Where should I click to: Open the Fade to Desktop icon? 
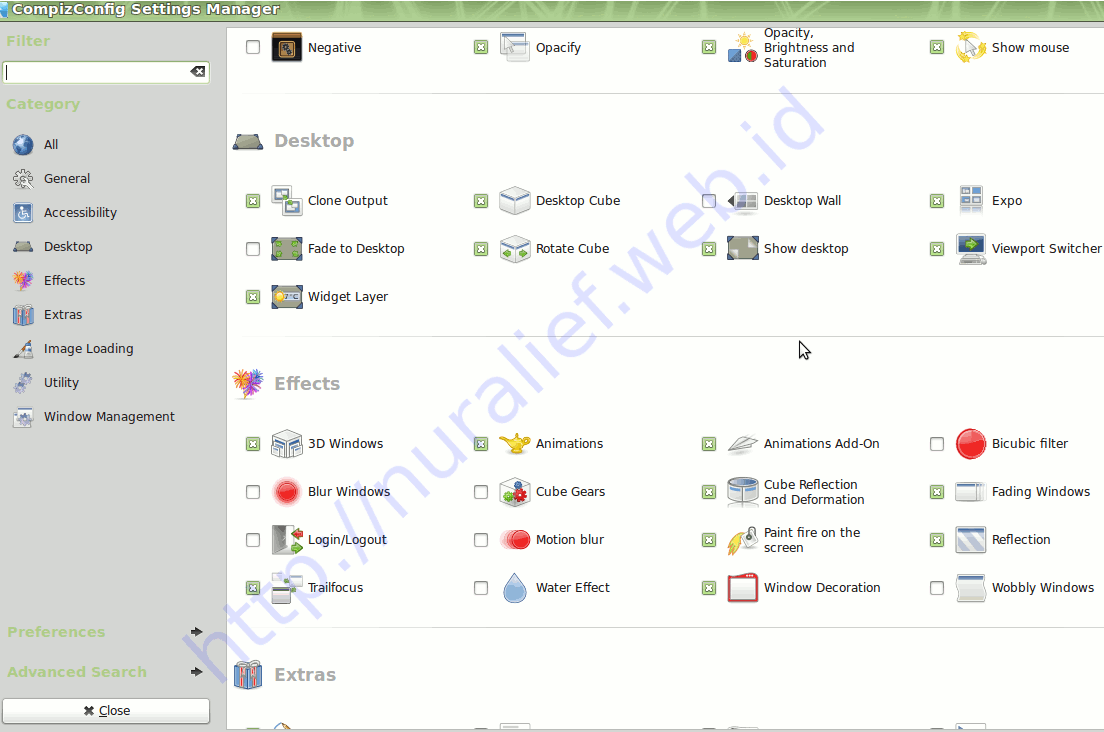287,248
